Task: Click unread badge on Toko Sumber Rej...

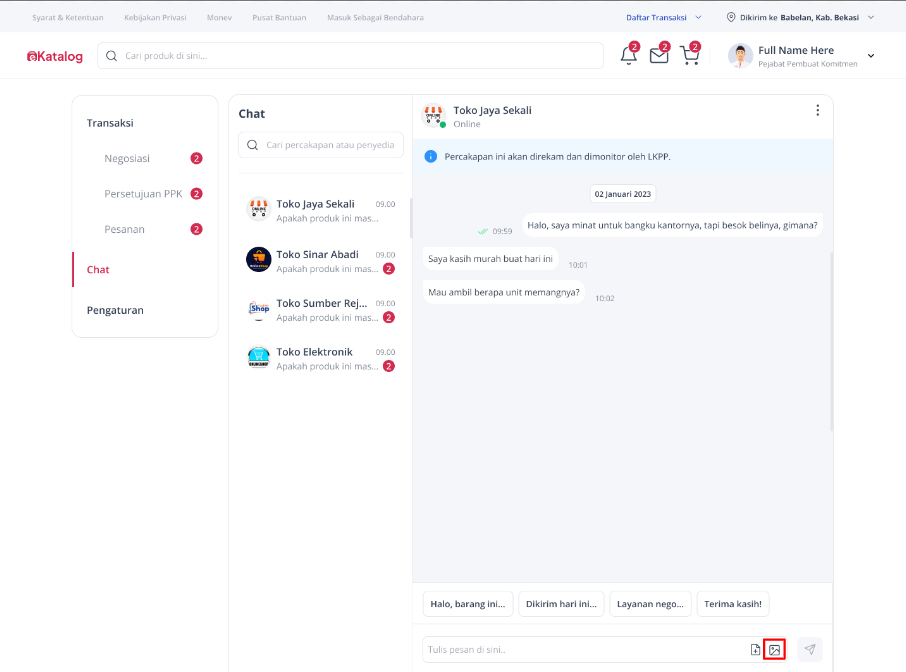Action: 389,317
